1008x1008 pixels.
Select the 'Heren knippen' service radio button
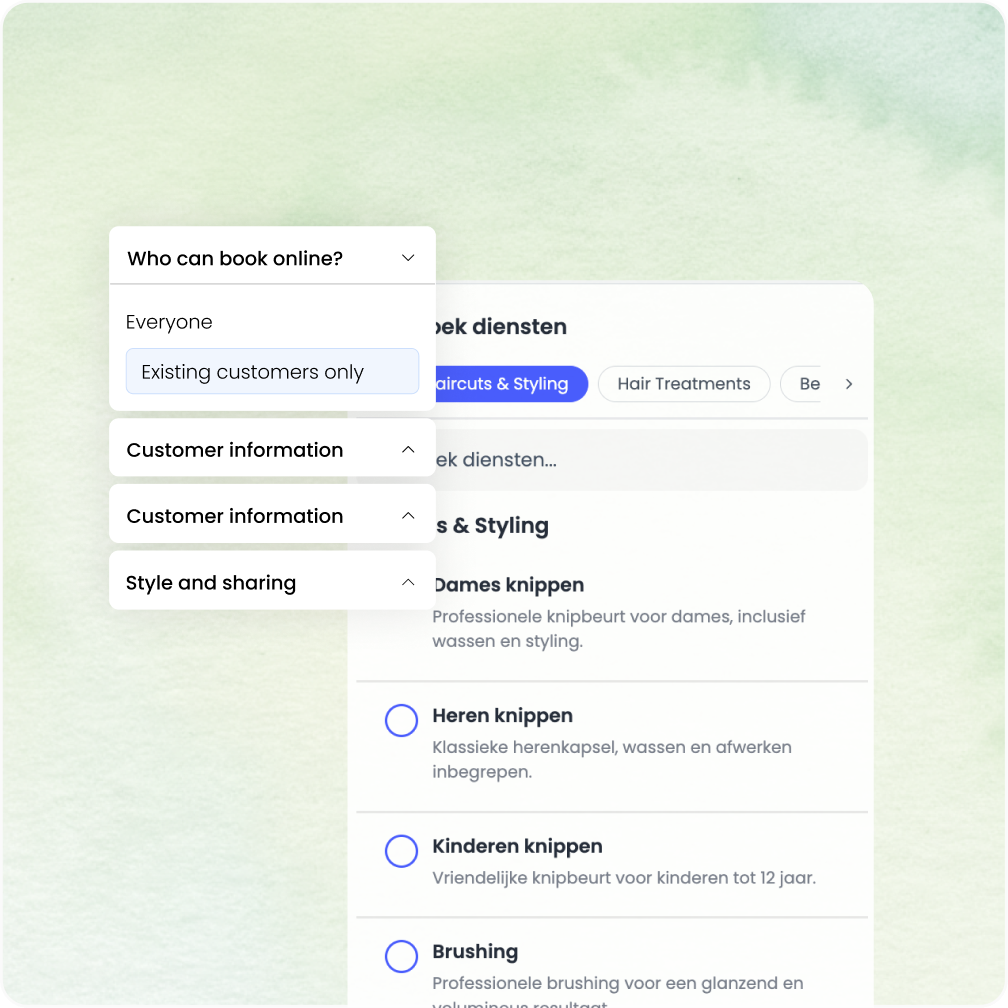tap(401, 720)
